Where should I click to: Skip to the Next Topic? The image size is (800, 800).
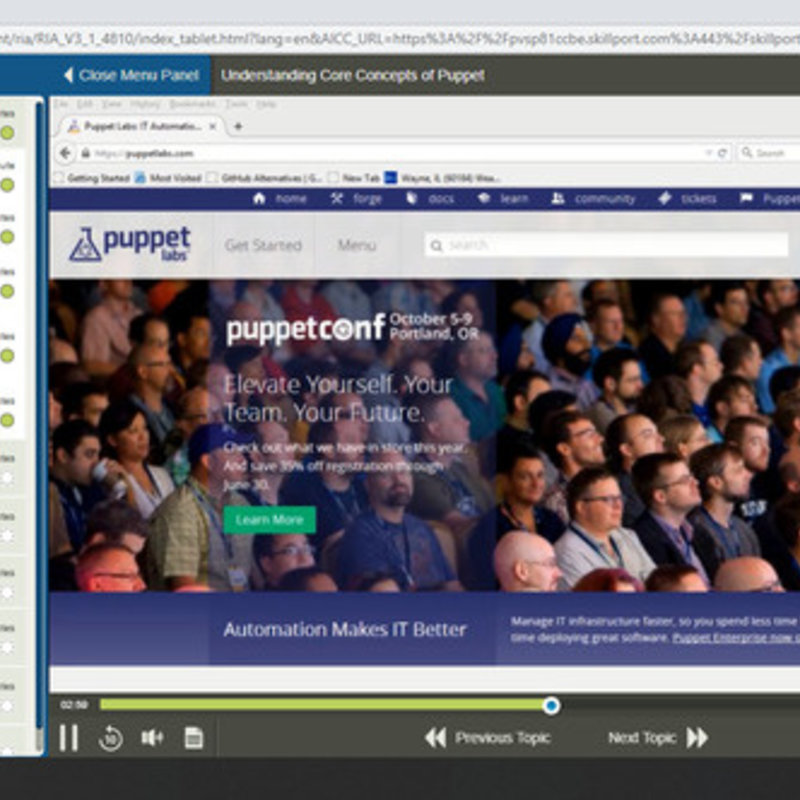click(x=658, y=738)
